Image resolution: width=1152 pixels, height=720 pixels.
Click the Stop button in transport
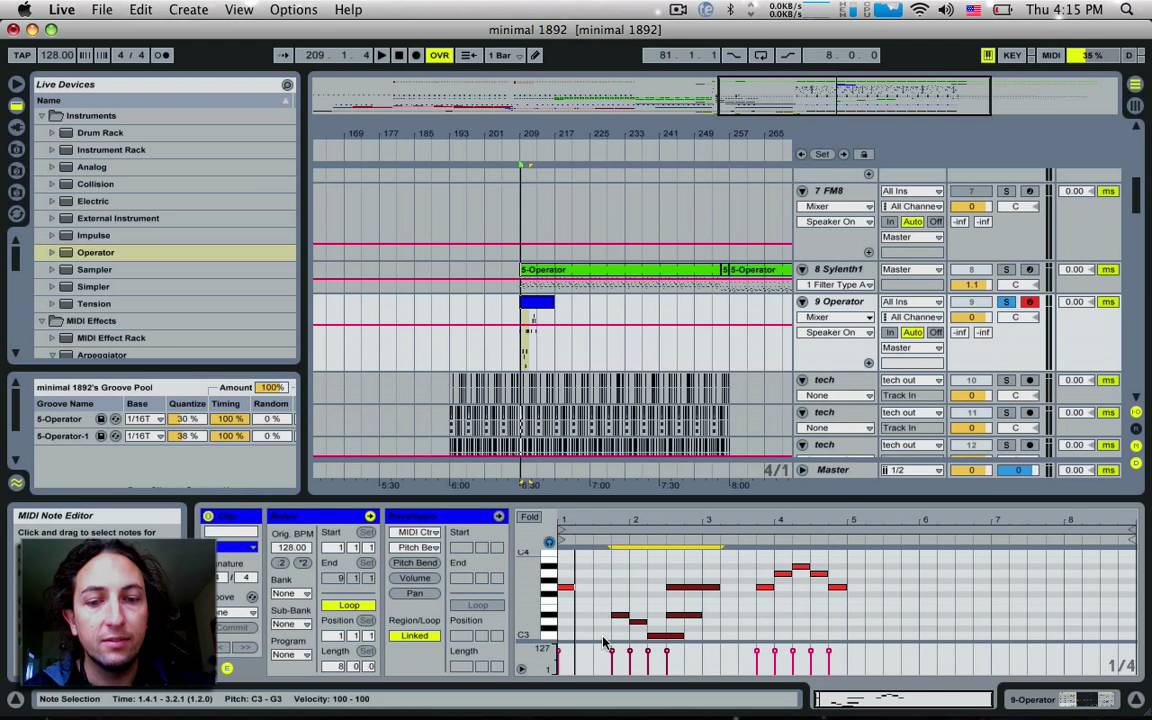pyautogui.click(x=399, y=55)
